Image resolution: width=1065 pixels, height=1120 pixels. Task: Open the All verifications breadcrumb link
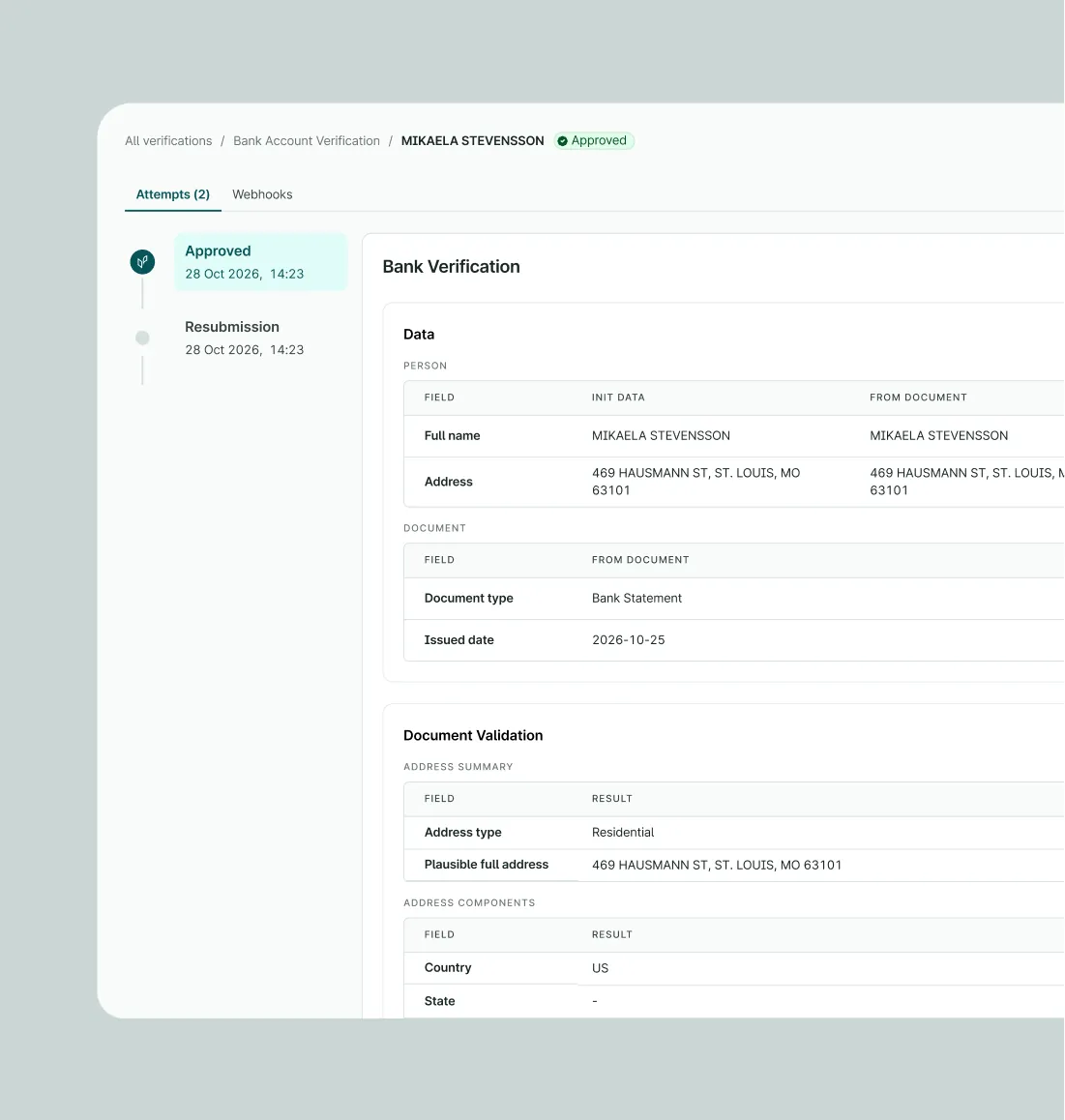168,140
